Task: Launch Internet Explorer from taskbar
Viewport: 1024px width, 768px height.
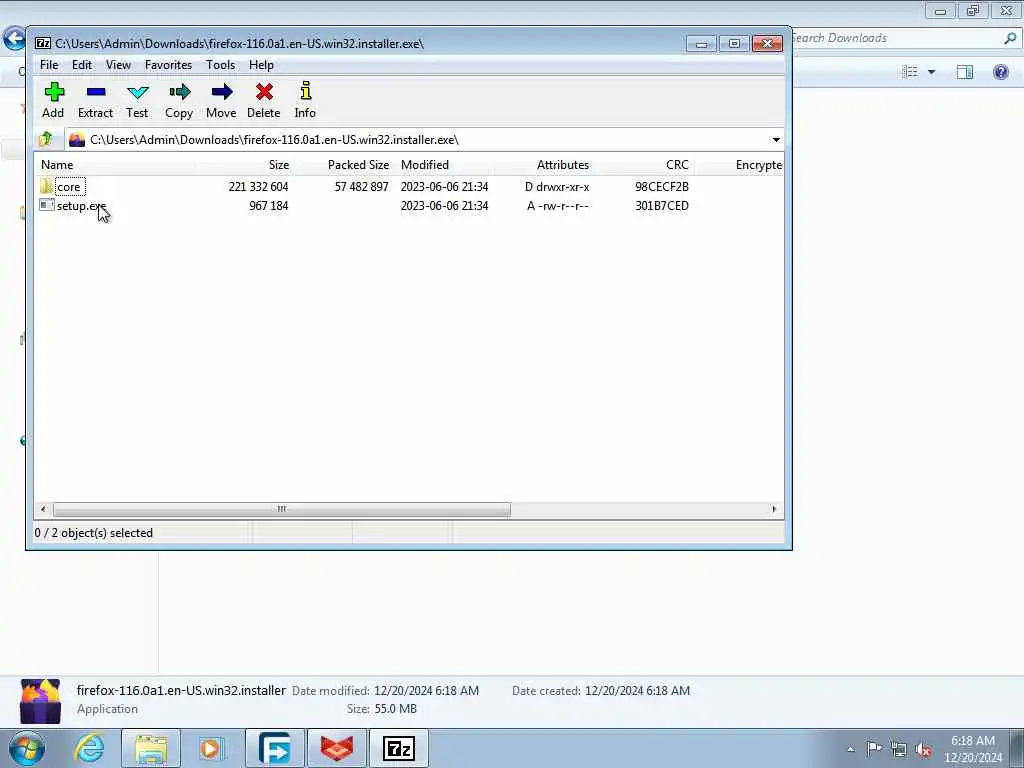Action: tap(89, 748)
